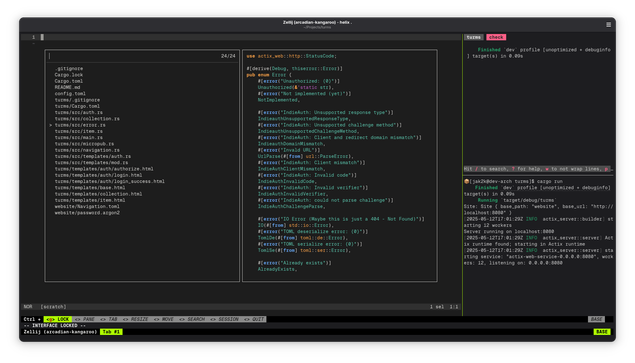Select the 'turms' label in the bacon pane

click(473, 37)
